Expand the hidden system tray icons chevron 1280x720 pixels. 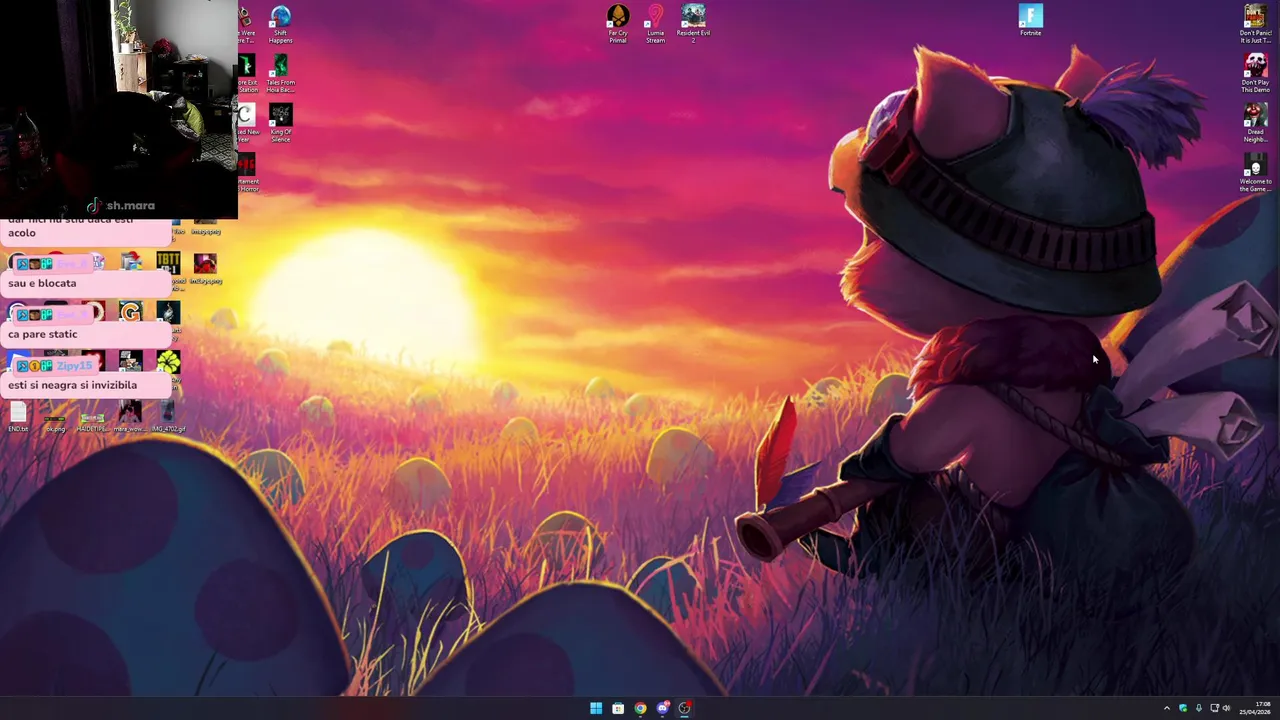[1166, 708]
